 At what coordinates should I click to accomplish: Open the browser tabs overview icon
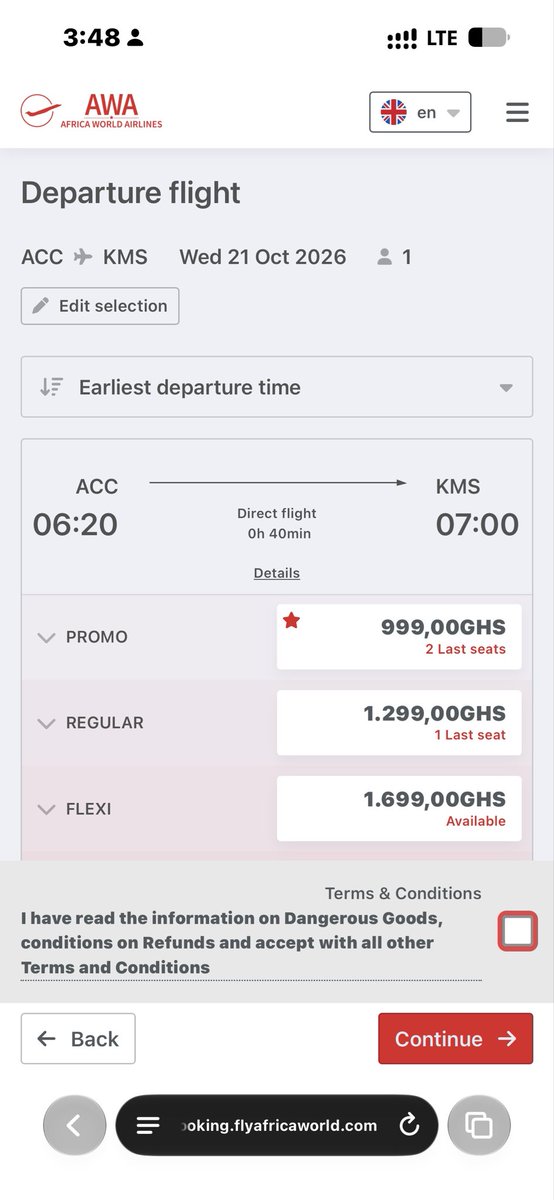coord(479,1126)
